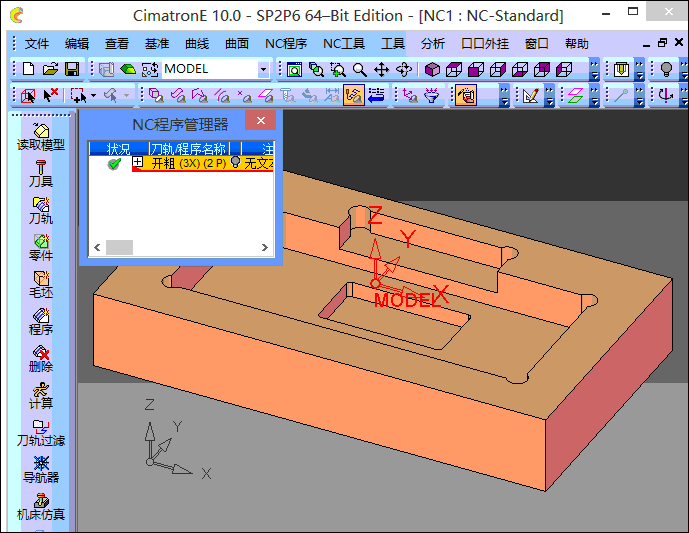
Task: Toggle the light bulb visibility of 开粗 toolpath
Action: tap(236, 162)
